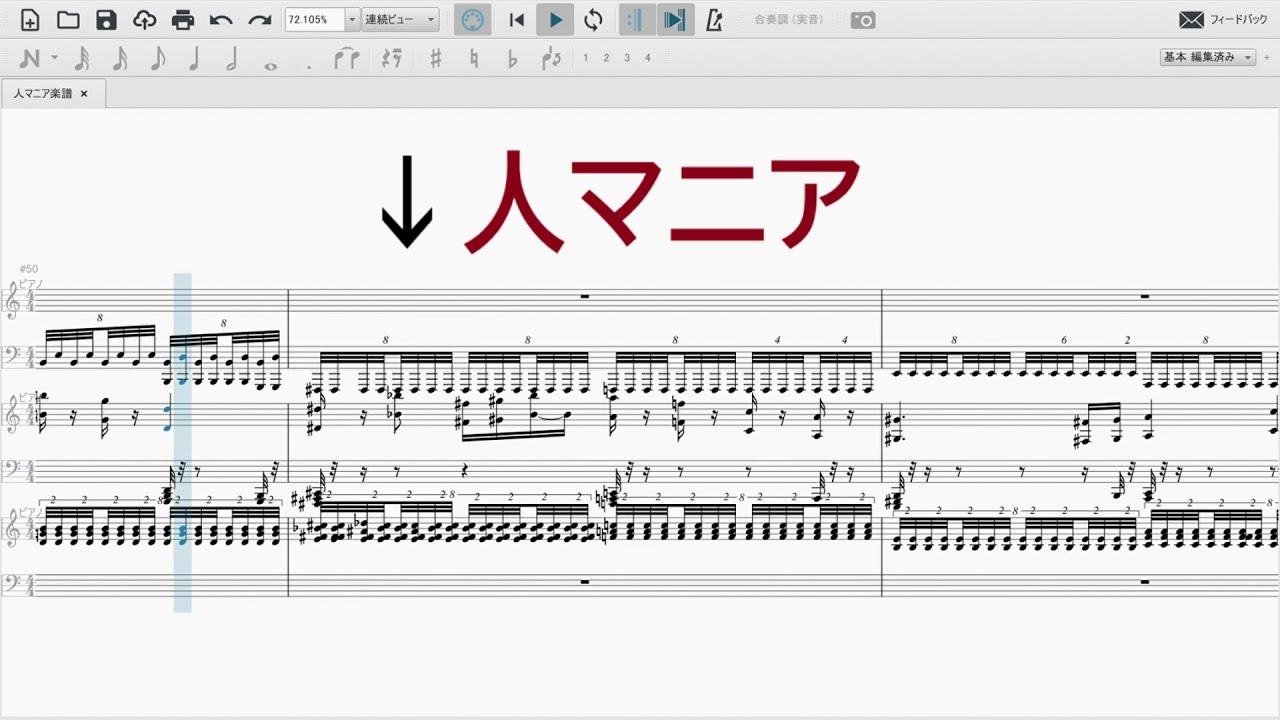Screen dimensions: 1280x720
Task: Add a tie between notes
Action: [346, 59]
